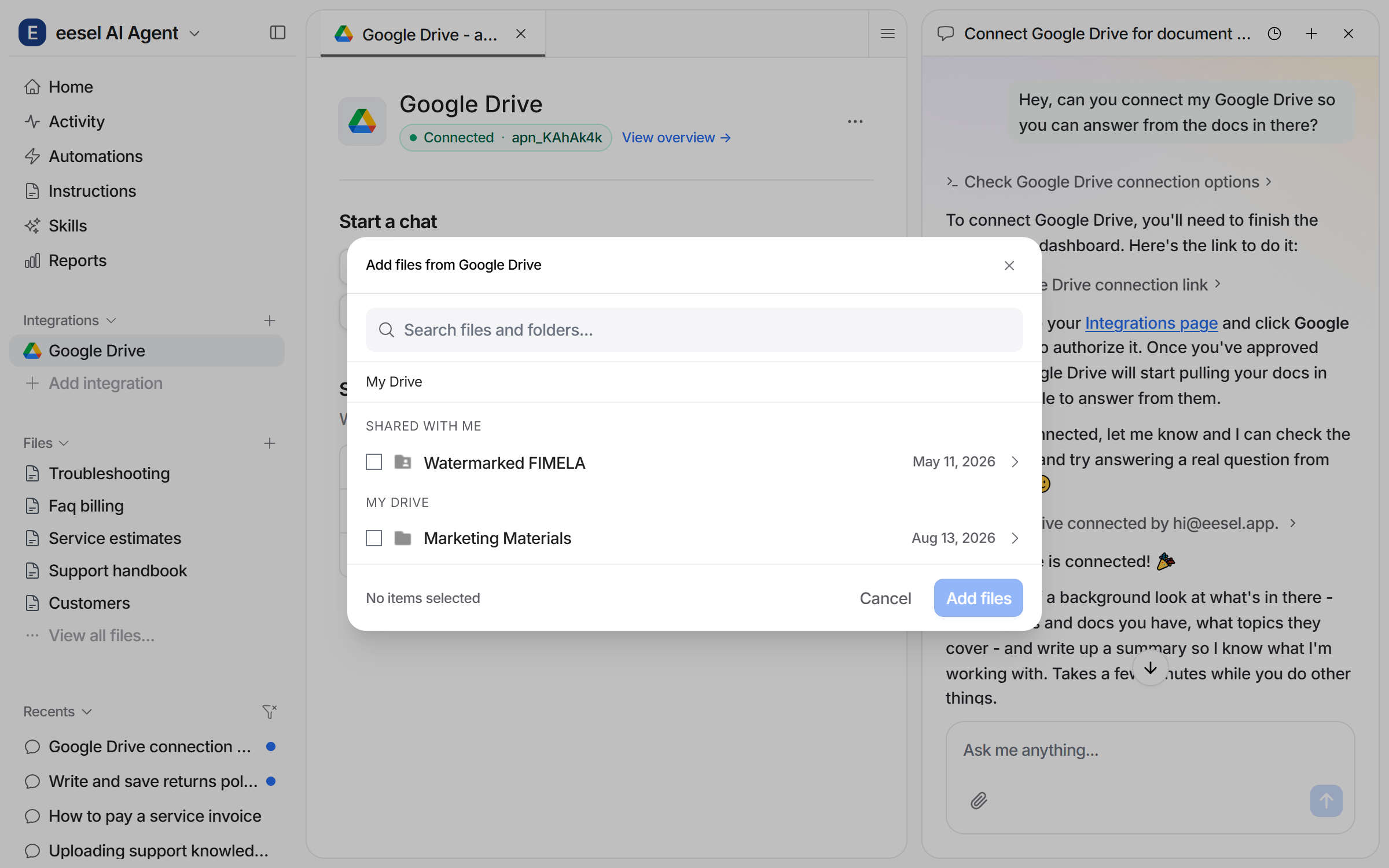The height and width of the screenshot is (868, 1389).
Task: Click the Watermarked FIMELA shared folder icon
Action: click(x=403, y=462)
